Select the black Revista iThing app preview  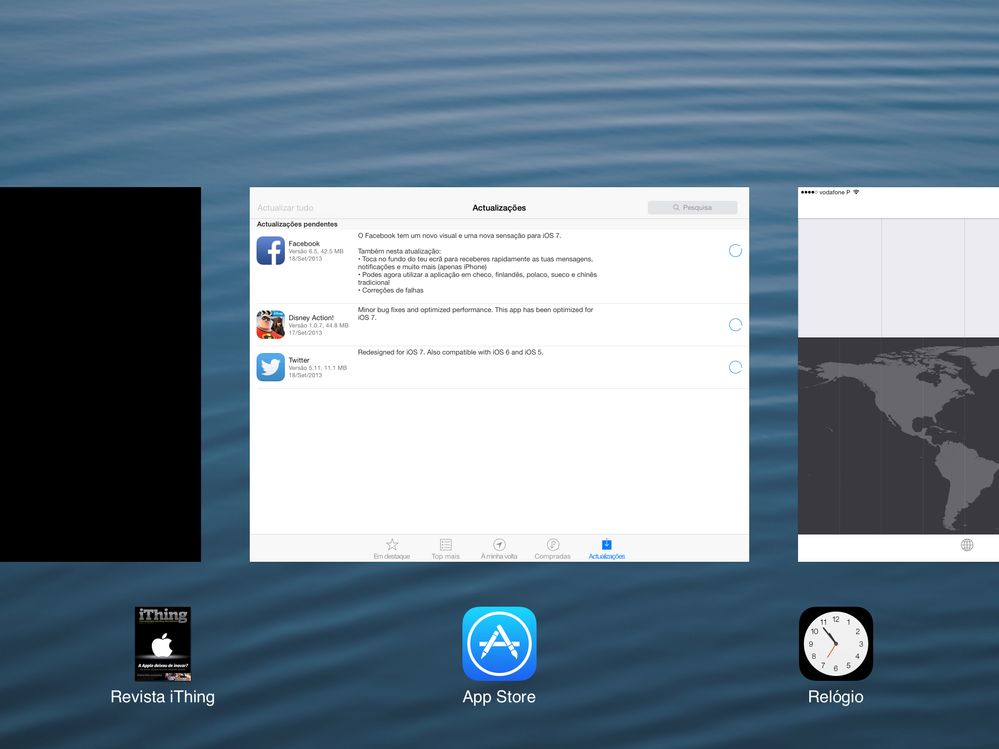click(x=100, y=374)
